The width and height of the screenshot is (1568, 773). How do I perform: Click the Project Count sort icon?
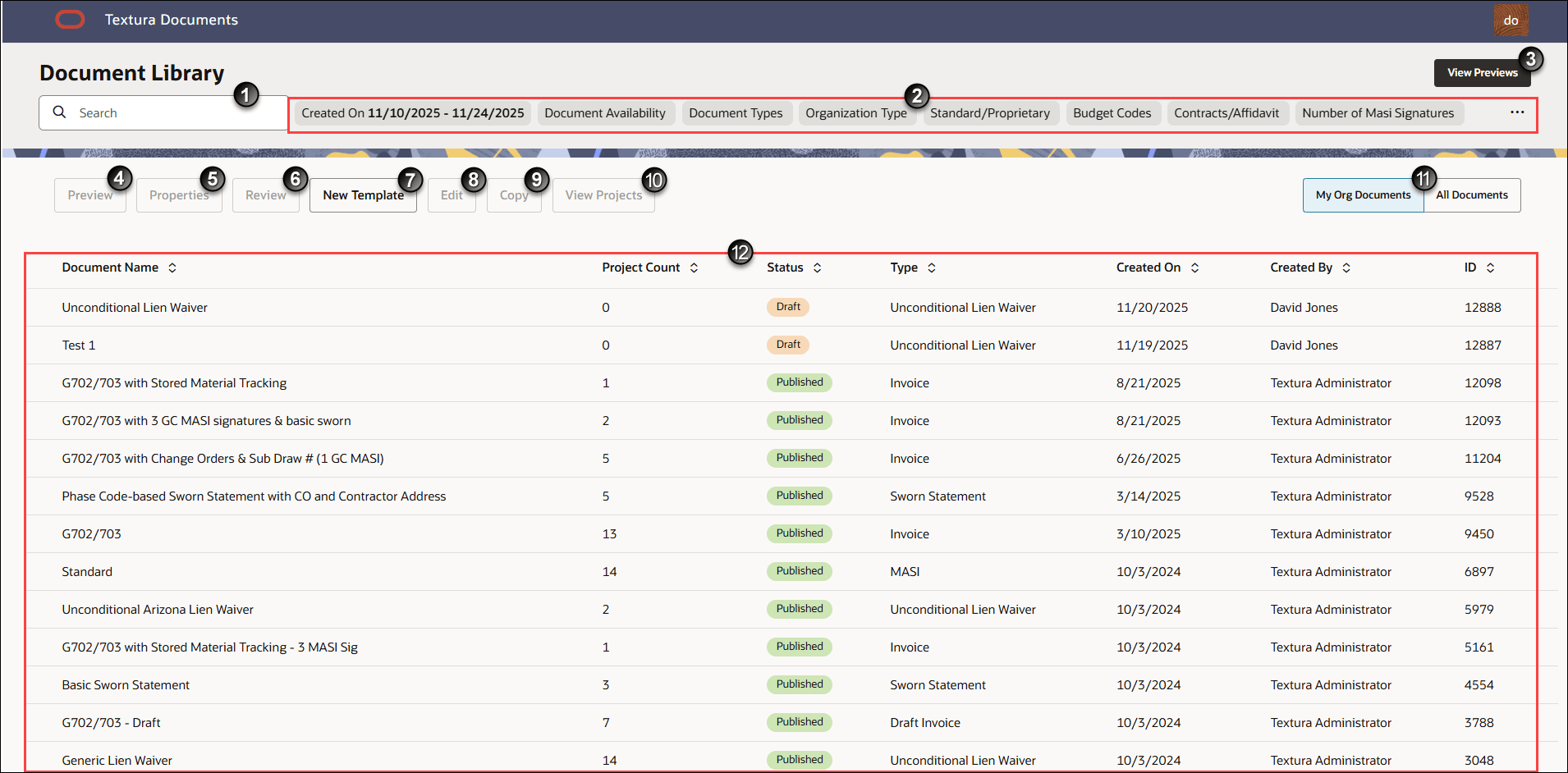[694, 267]
